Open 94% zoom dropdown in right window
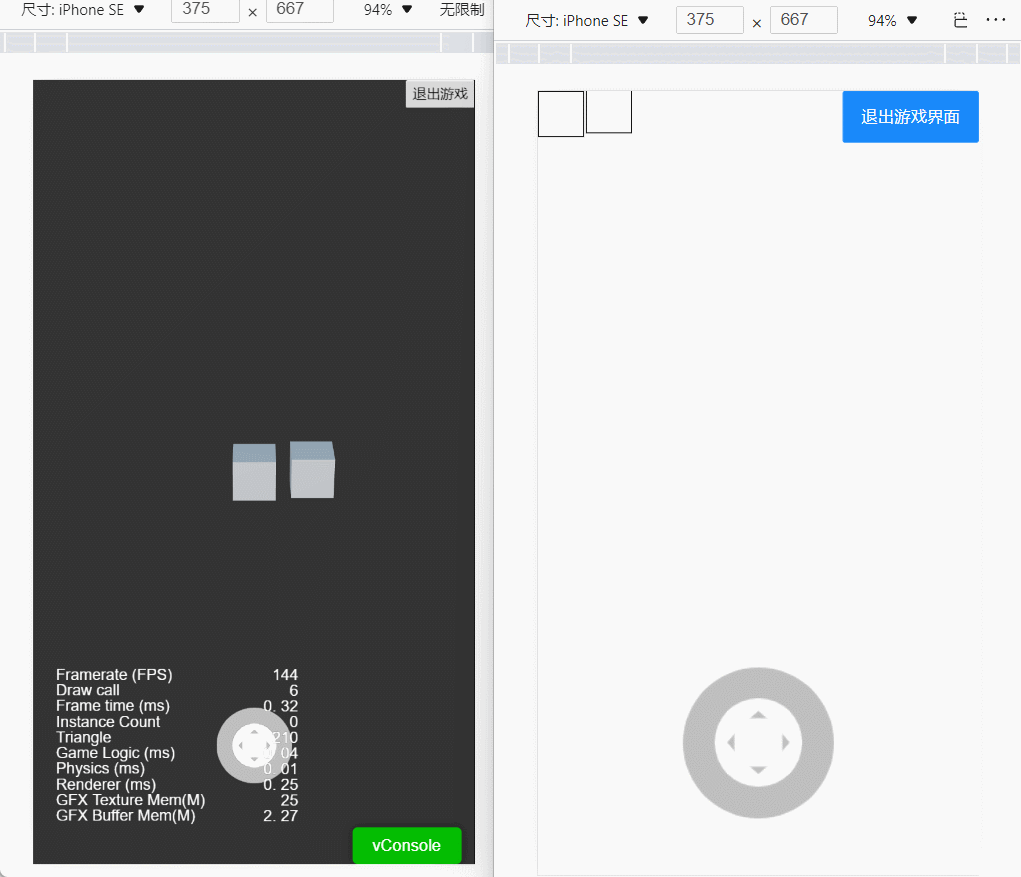 pyautogui.click(x=893, y=20)
